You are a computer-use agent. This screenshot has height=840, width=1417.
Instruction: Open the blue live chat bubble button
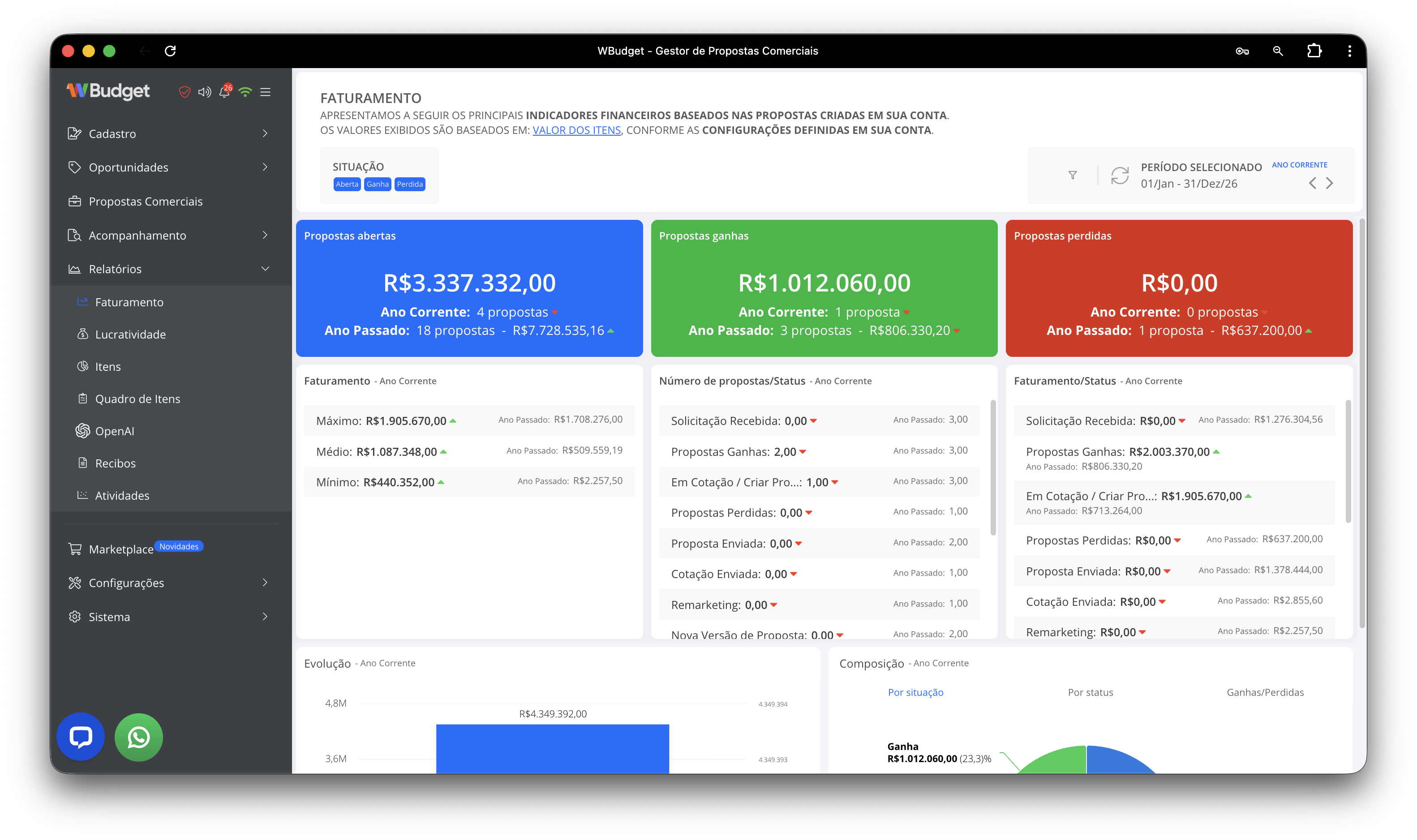click(x=80, y=737)
